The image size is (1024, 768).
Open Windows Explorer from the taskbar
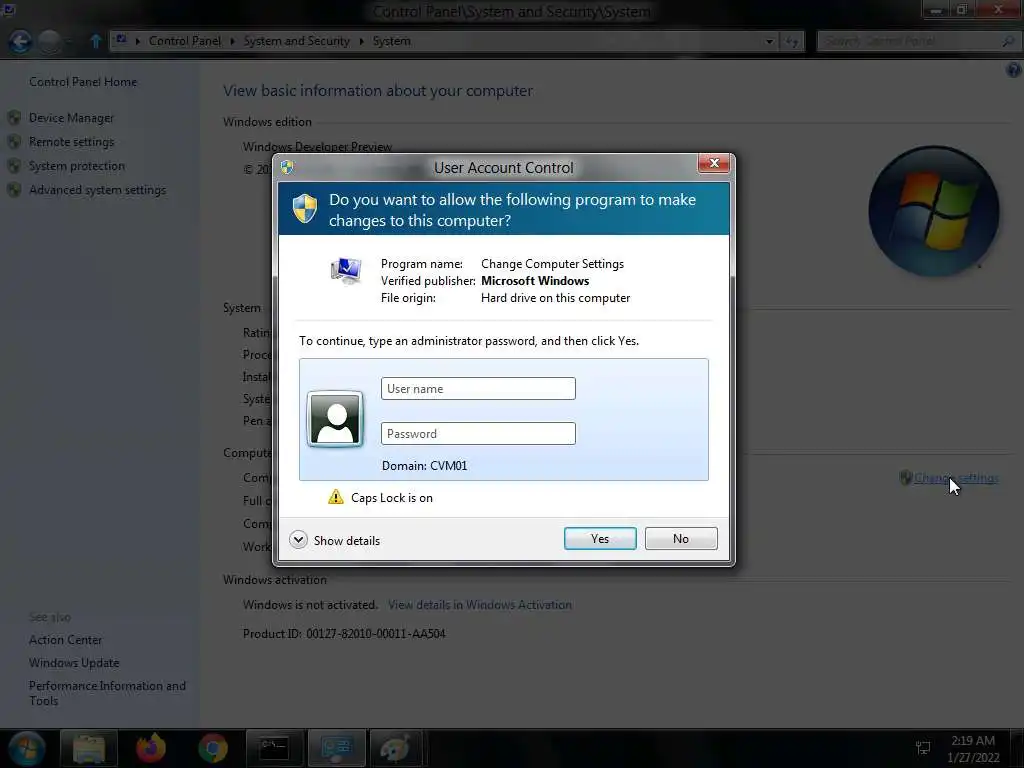pyautogui.click(x=89, y=748)
